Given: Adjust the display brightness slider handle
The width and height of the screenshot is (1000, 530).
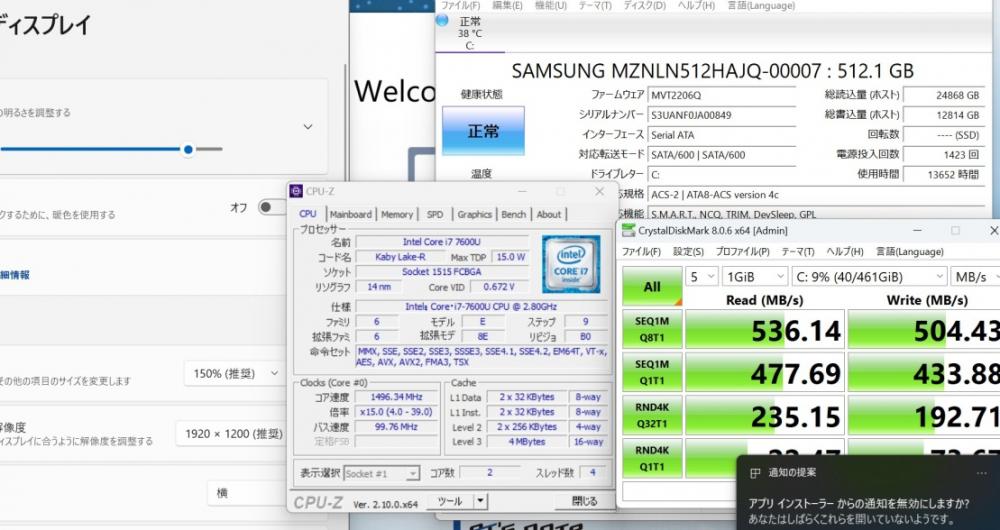Looking at the screenshot, I should [x=188, y=149].
